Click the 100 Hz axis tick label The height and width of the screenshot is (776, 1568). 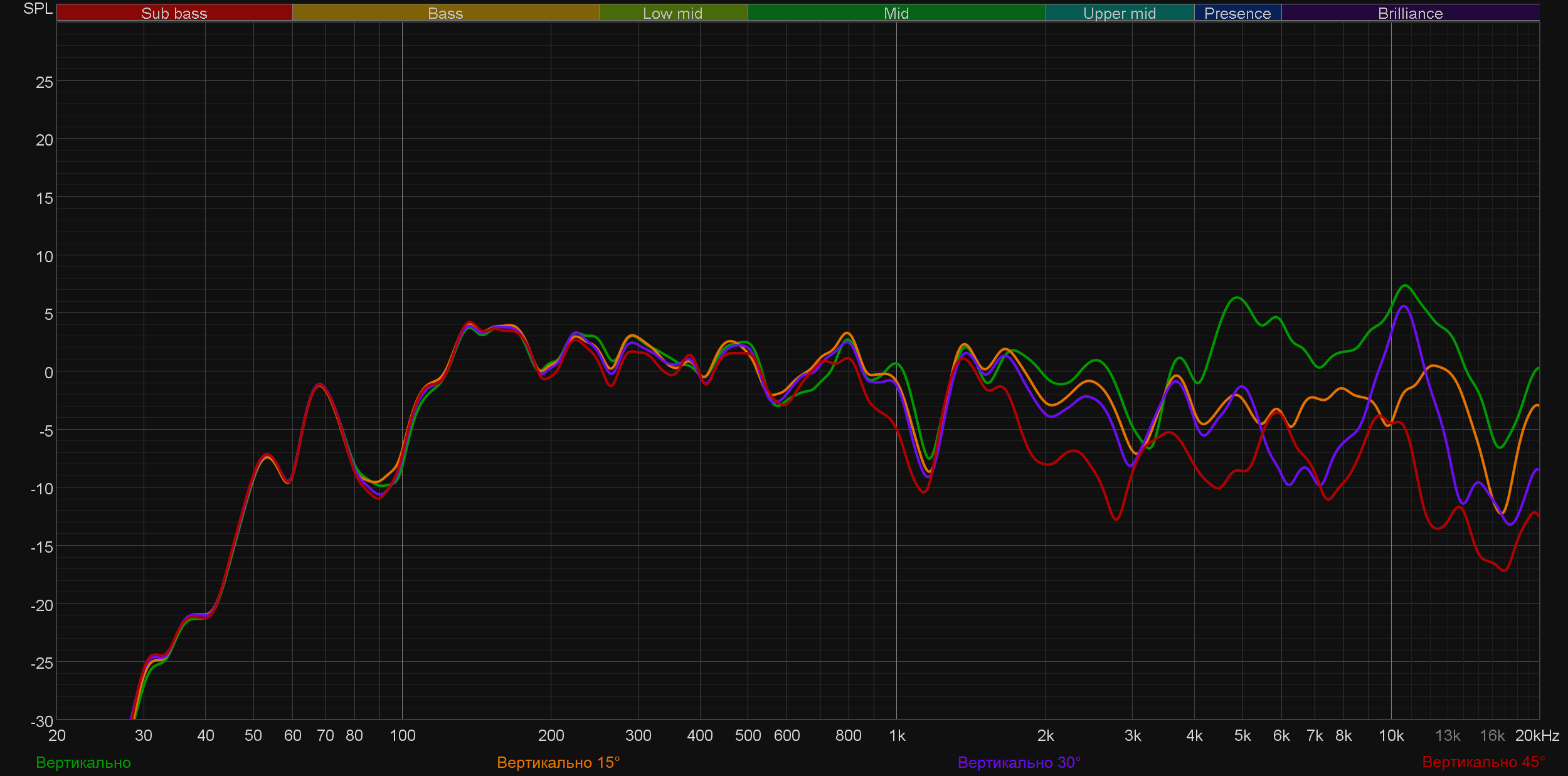(402, 735)
